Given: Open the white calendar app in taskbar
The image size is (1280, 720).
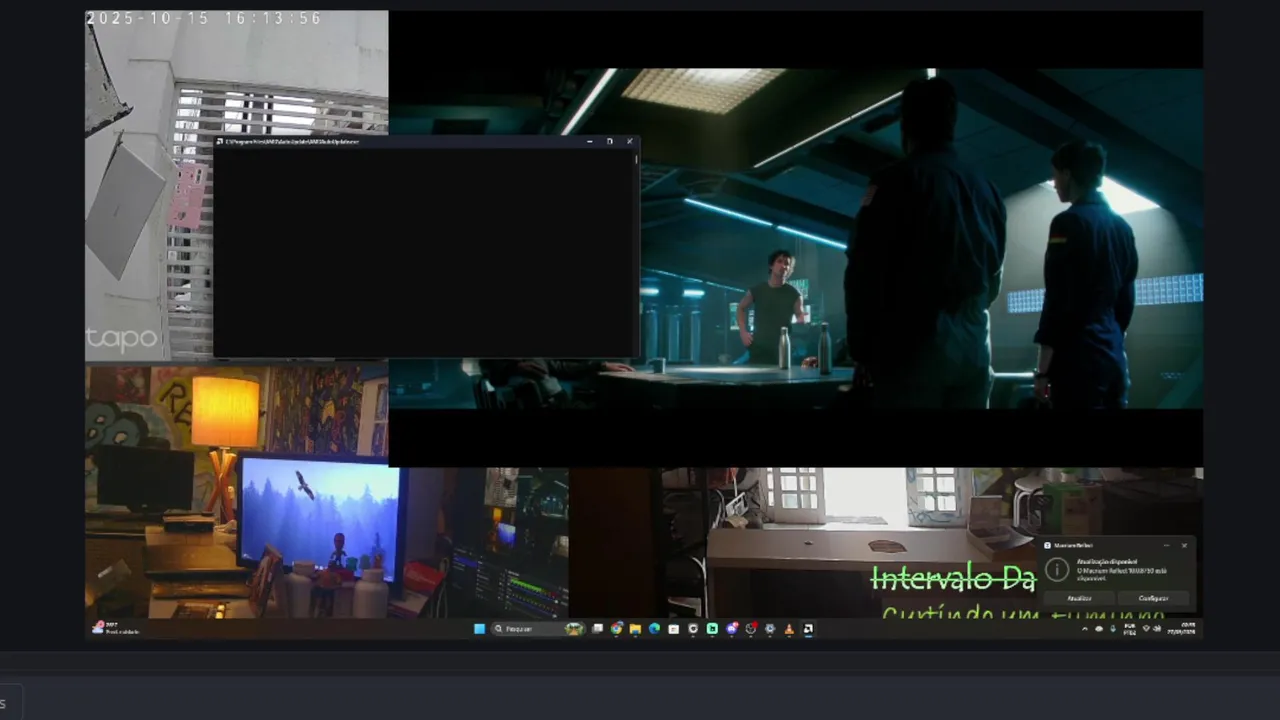Looking at the screenshot, I should [674, 629].
